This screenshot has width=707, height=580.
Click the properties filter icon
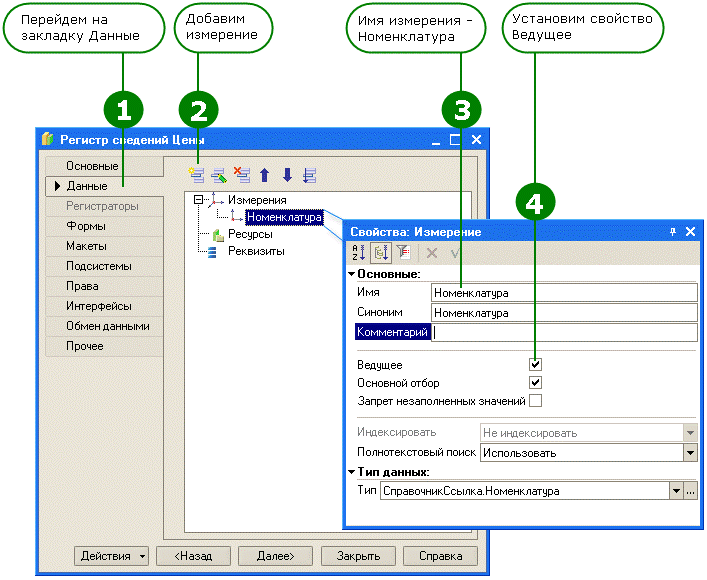pos(403,254)
